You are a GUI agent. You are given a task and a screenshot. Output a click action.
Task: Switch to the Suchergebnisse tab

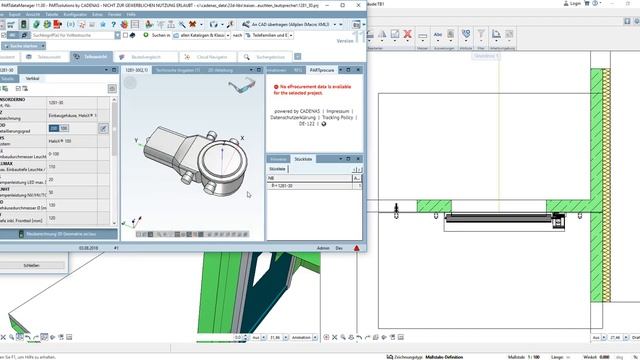(x=265, y=57)
